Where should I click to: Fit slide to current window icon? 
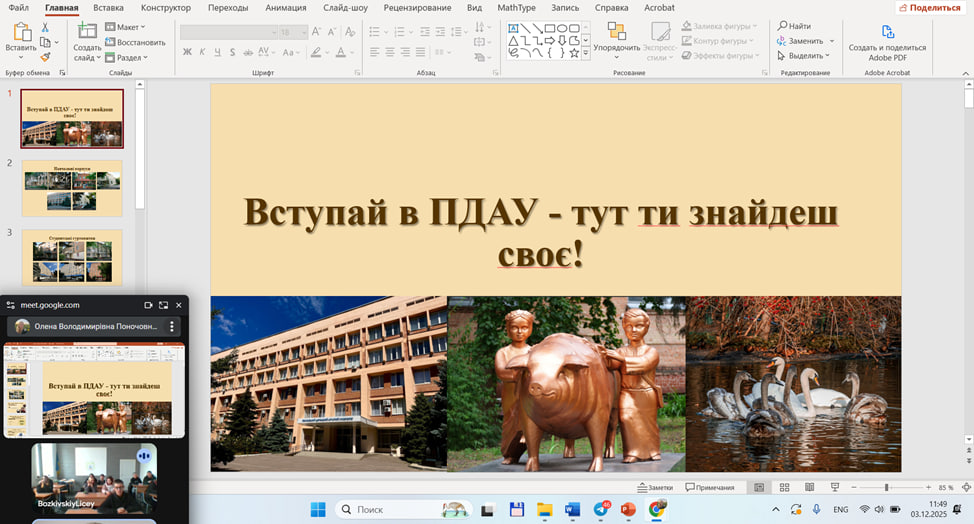tap(965, 487)
